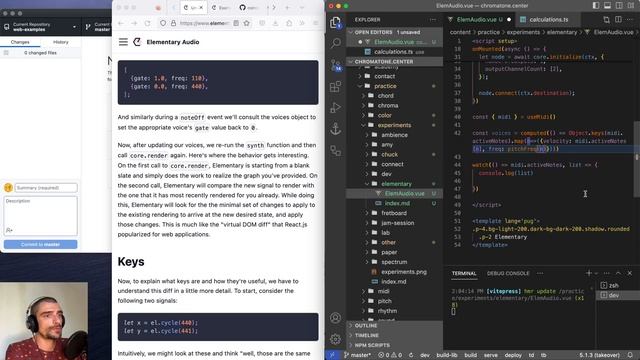Select the GitHub browser tab

pyautogui.click(x=250, y=8)
